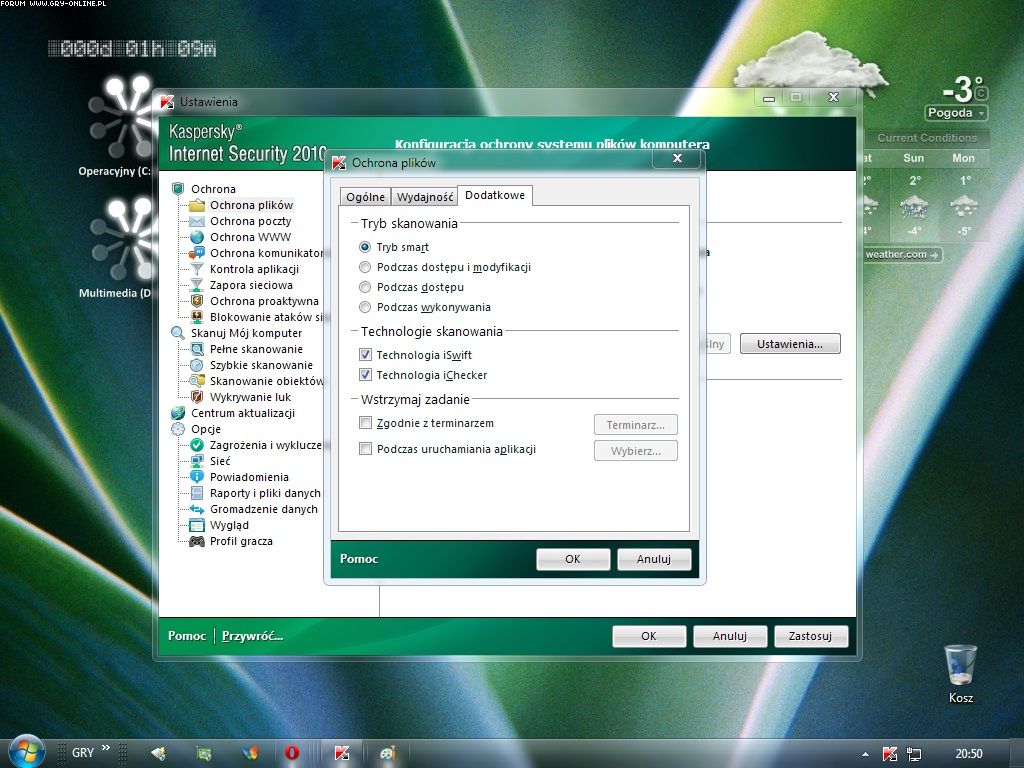The width and height of the screenshot is (1024, 768).
Task: Click Anuluj in the Ustawienia window footer
Action: point(729,636)
